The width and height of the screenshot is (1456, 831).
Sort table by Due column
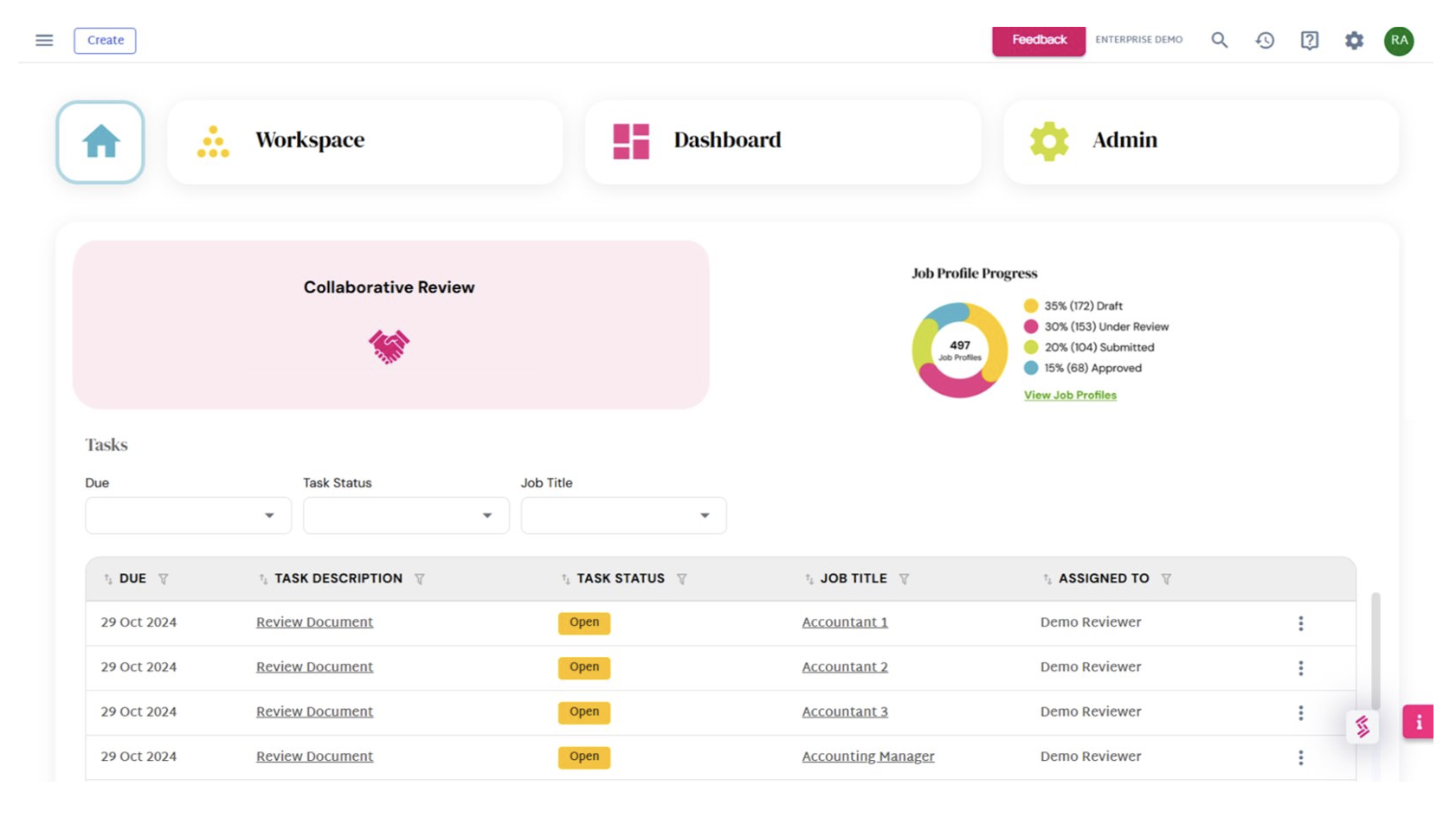click(108, 579)
